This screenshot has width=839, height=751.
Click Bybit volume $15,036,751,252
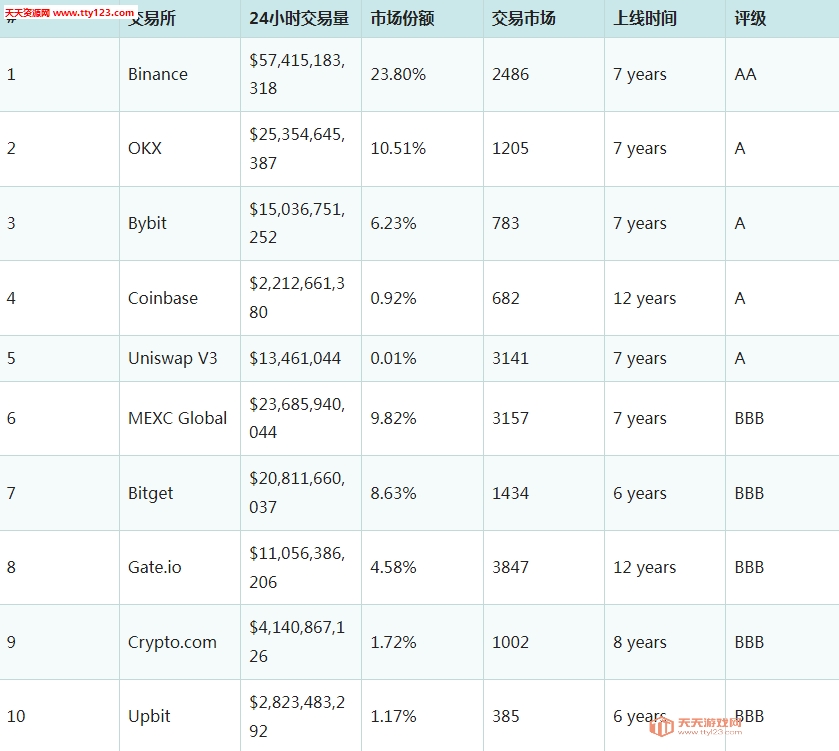point(297,223)
